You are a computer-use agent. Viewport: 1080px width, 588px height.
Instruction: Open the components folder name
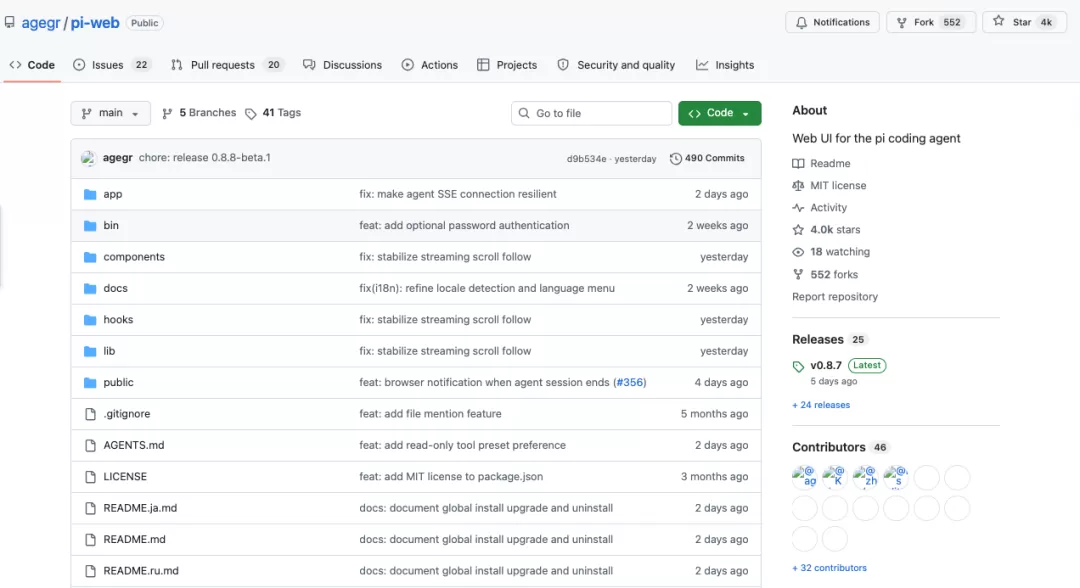(x=134, y=257)
